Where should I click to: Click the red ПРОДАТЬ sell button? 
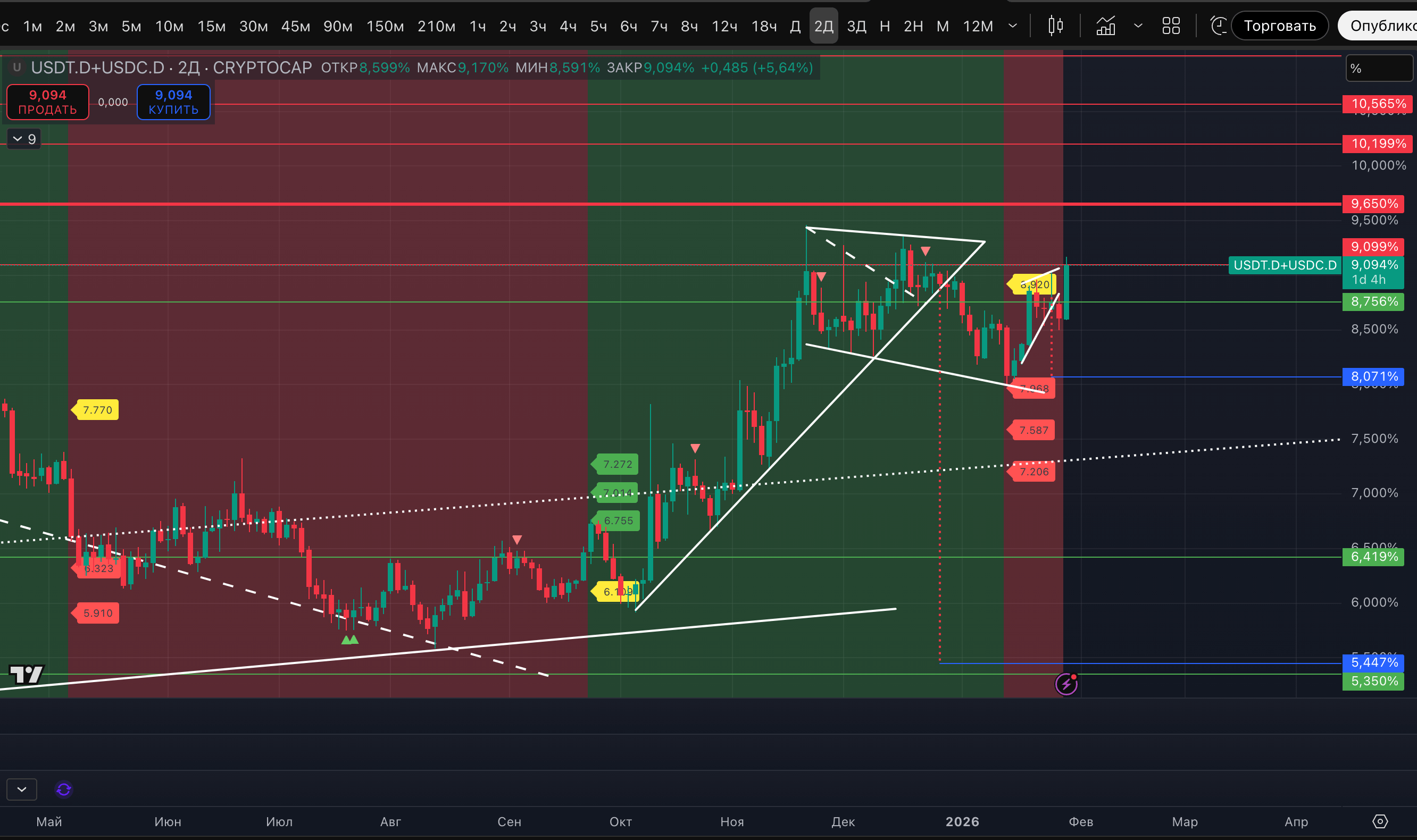click(x=47, y=102)
